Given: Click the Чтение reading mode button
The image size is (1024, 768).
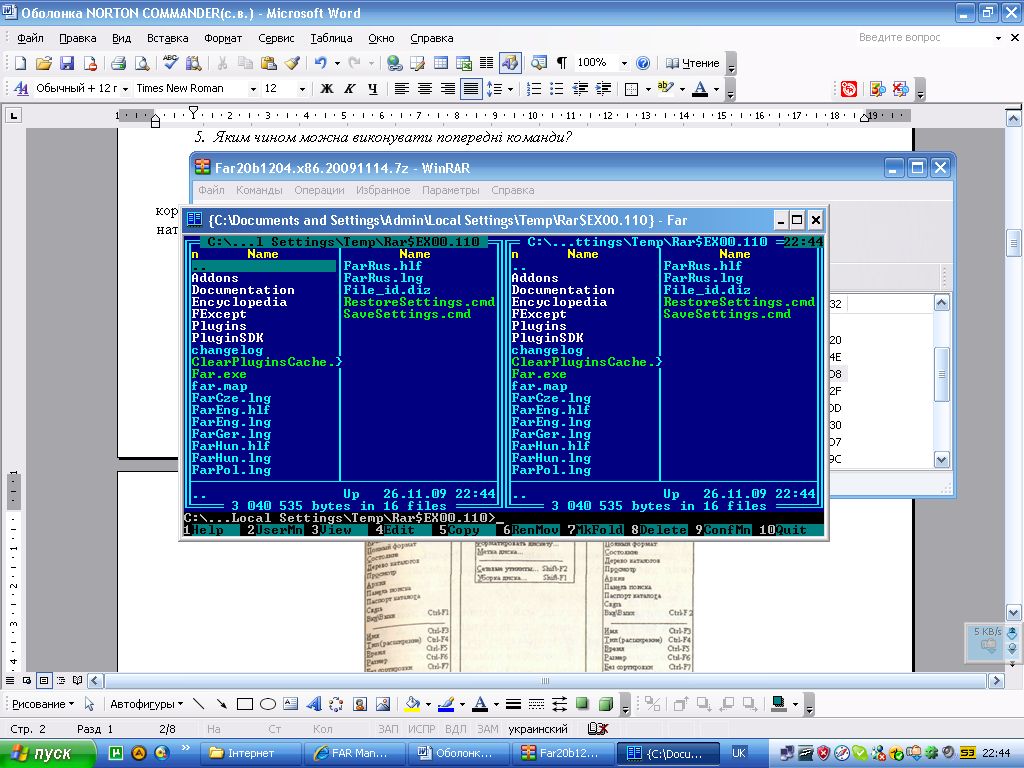Looking at the screenshot, I should (x=692, y=63).
